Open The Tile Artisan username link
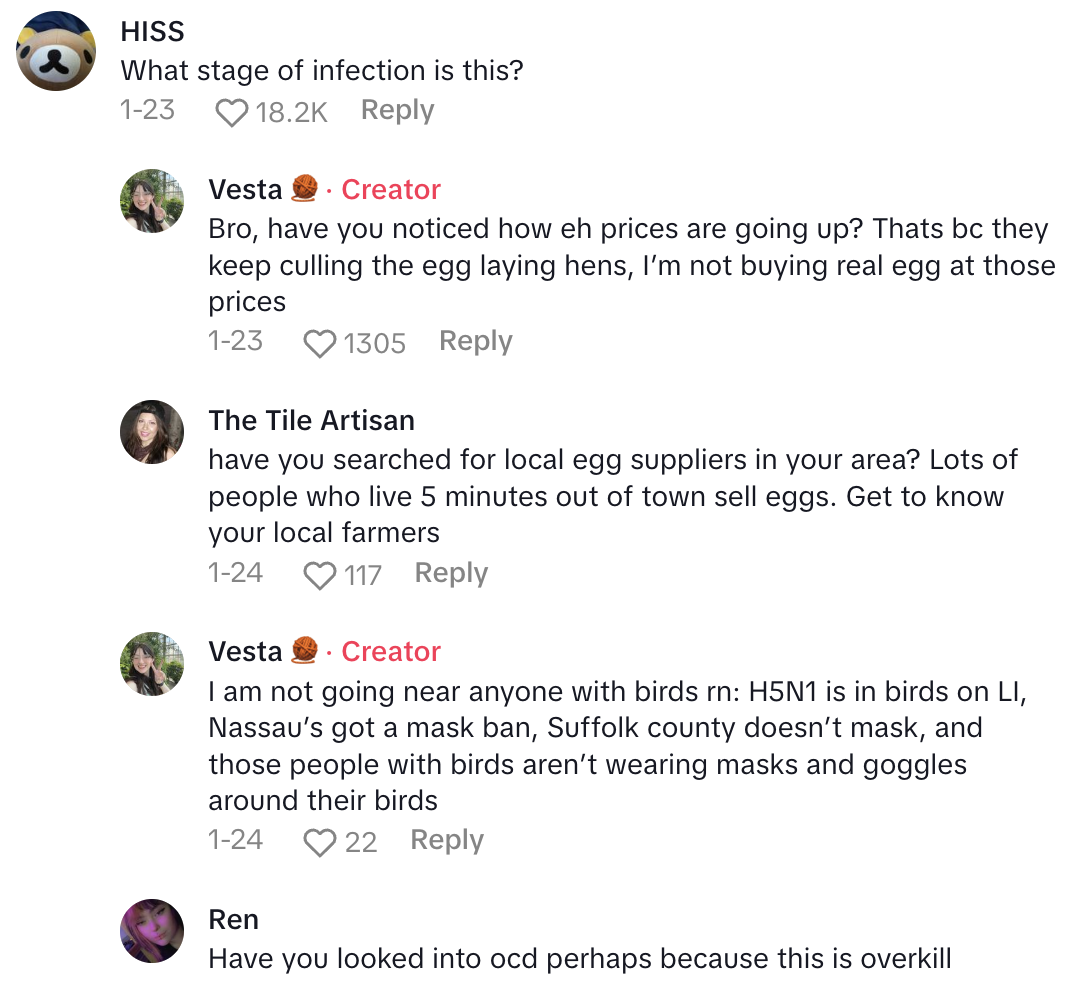Image resolution: width=1074 pixels, height=984 pixels. pos(311,421)
